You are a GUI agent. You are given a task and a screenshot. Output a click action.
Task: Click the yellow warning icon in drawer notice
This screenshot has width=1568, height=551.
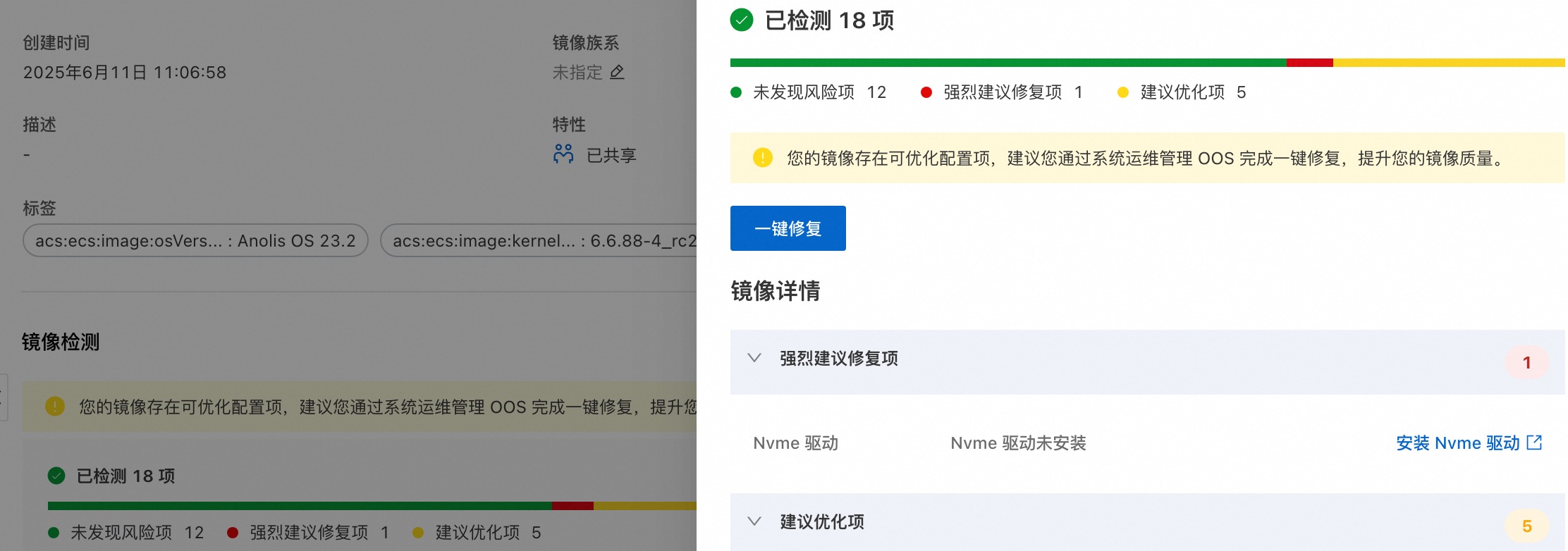pos(762,158)
